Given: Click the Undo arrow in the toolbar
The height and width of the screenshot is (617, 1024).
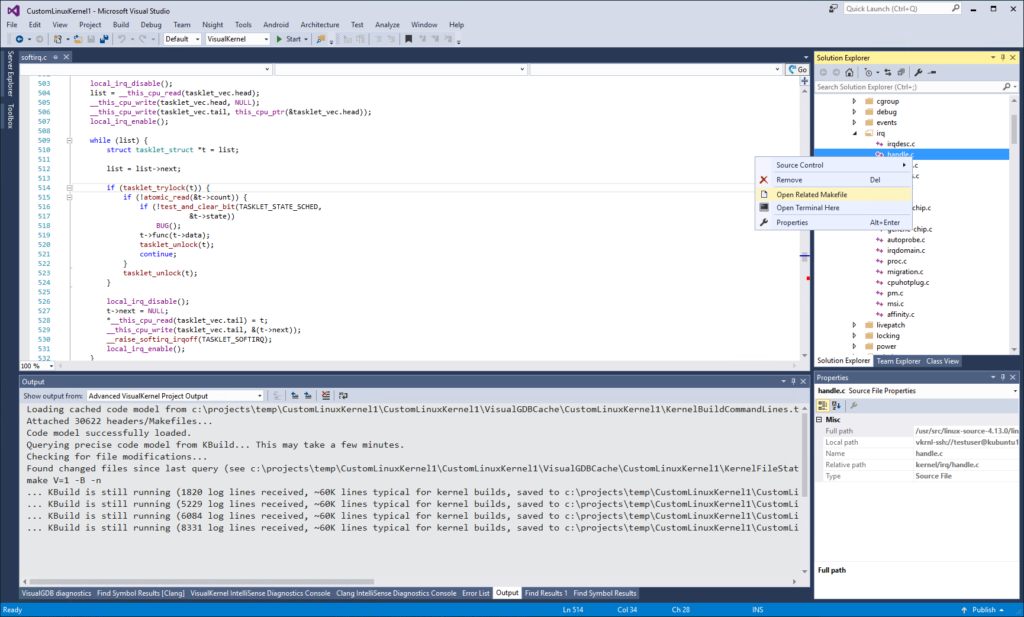Looking at the screenshot, I should pos(121,39).
